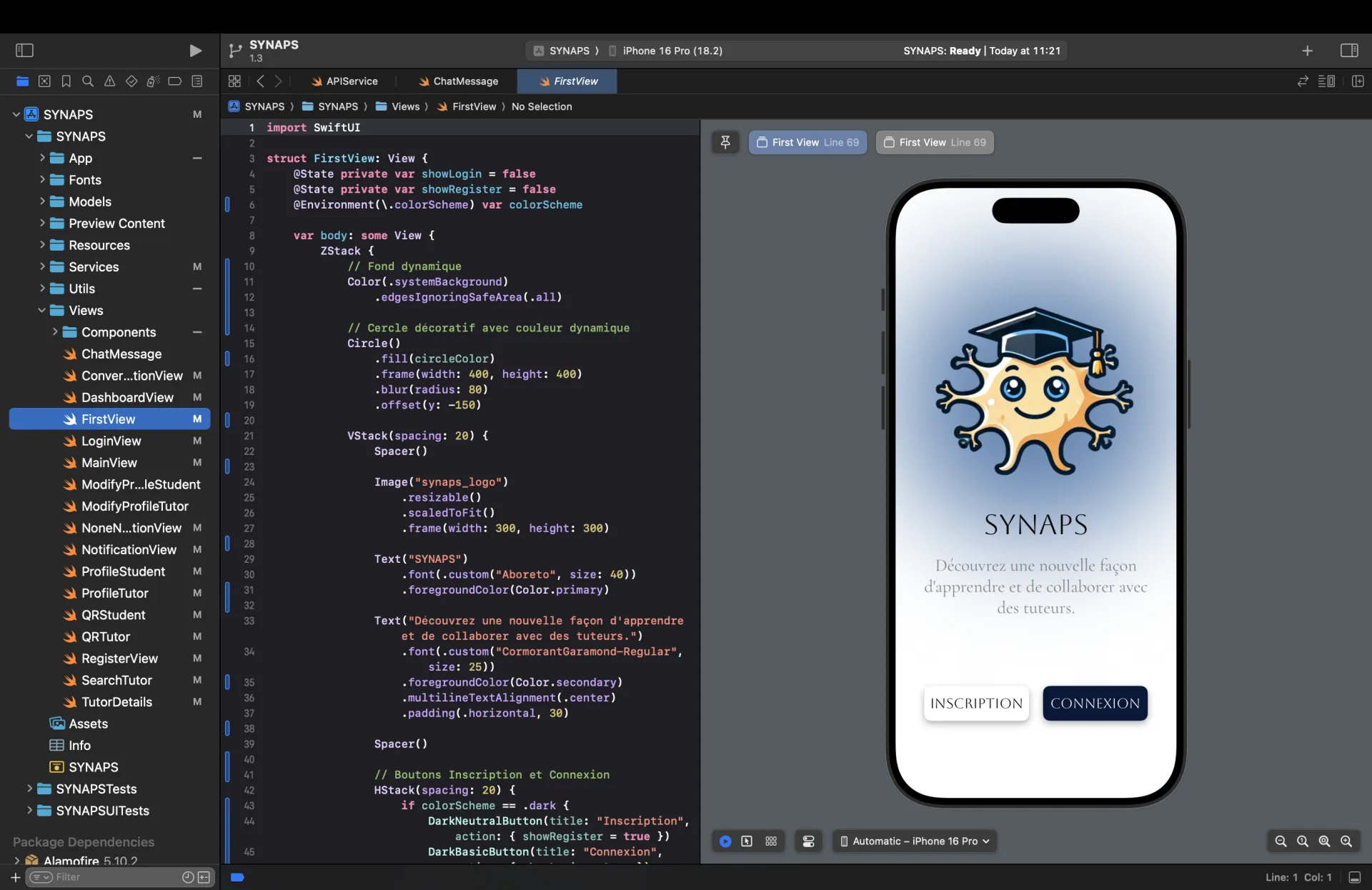This screenshot has height=890, width=1372.
Task: Click No Selection in jump bar
Action: (542, 106)
